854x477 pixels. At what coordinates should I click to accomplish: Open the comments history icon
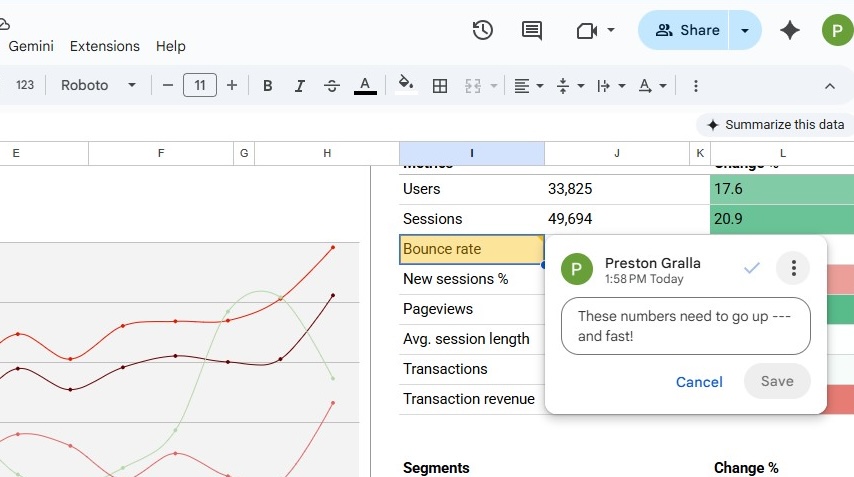(x=532, y=30)
